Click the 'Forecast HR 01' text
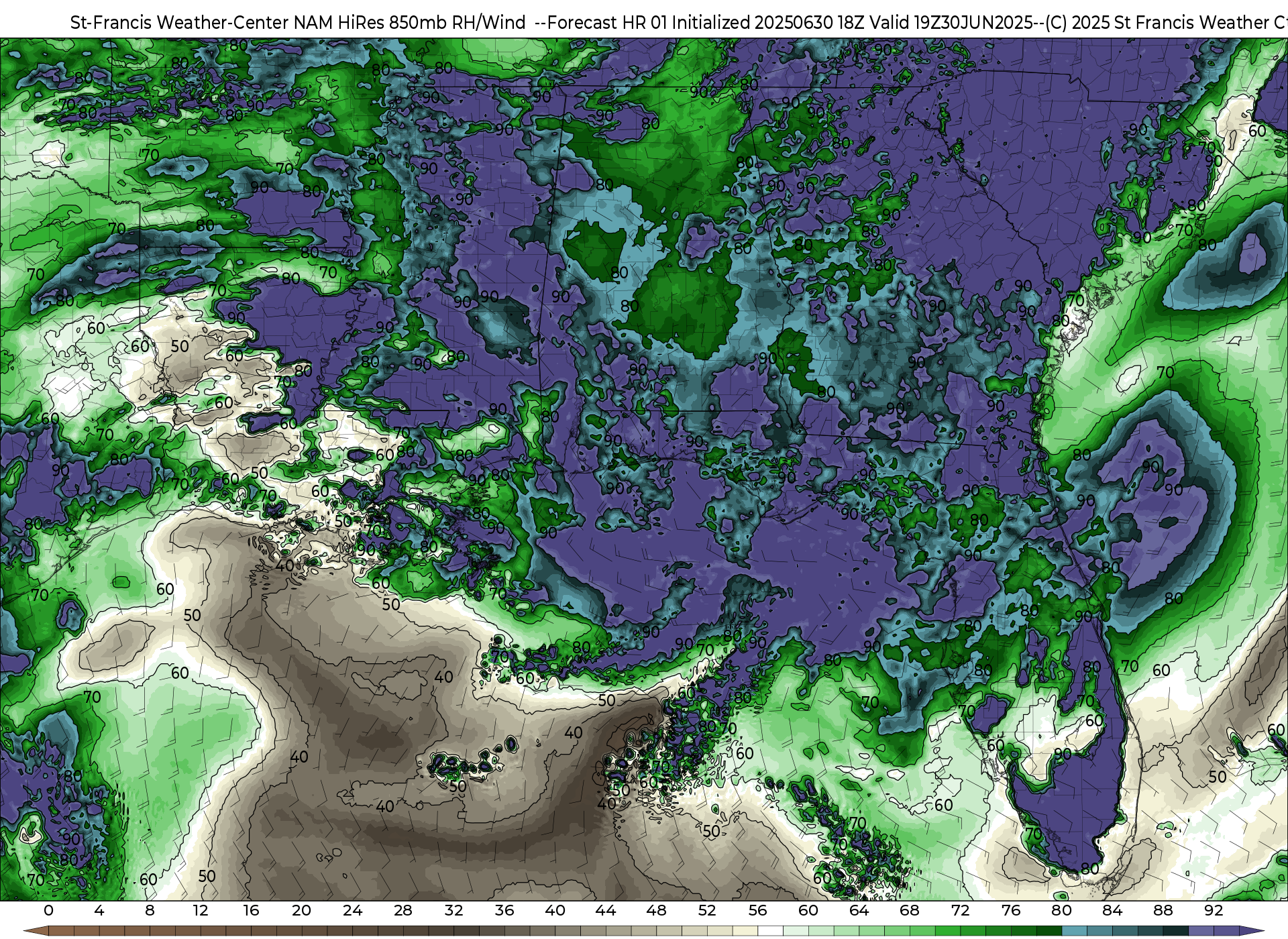The width and height of the screenshot is (1288, 939). [x=608, y=23]
